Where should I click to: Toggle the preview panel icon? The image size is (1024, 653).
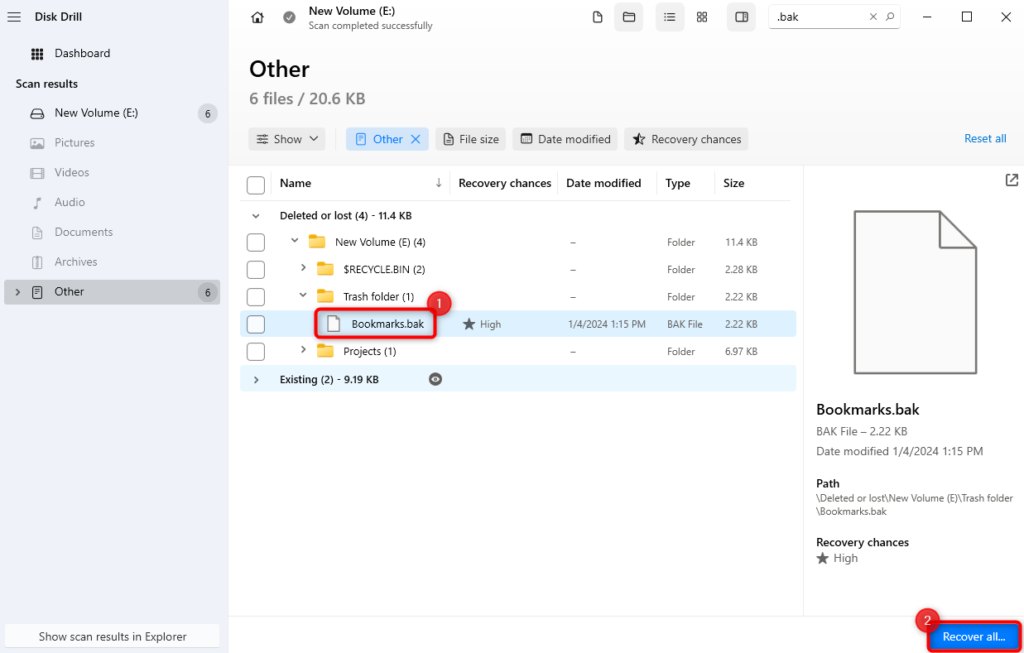click(x=741, y=17)
